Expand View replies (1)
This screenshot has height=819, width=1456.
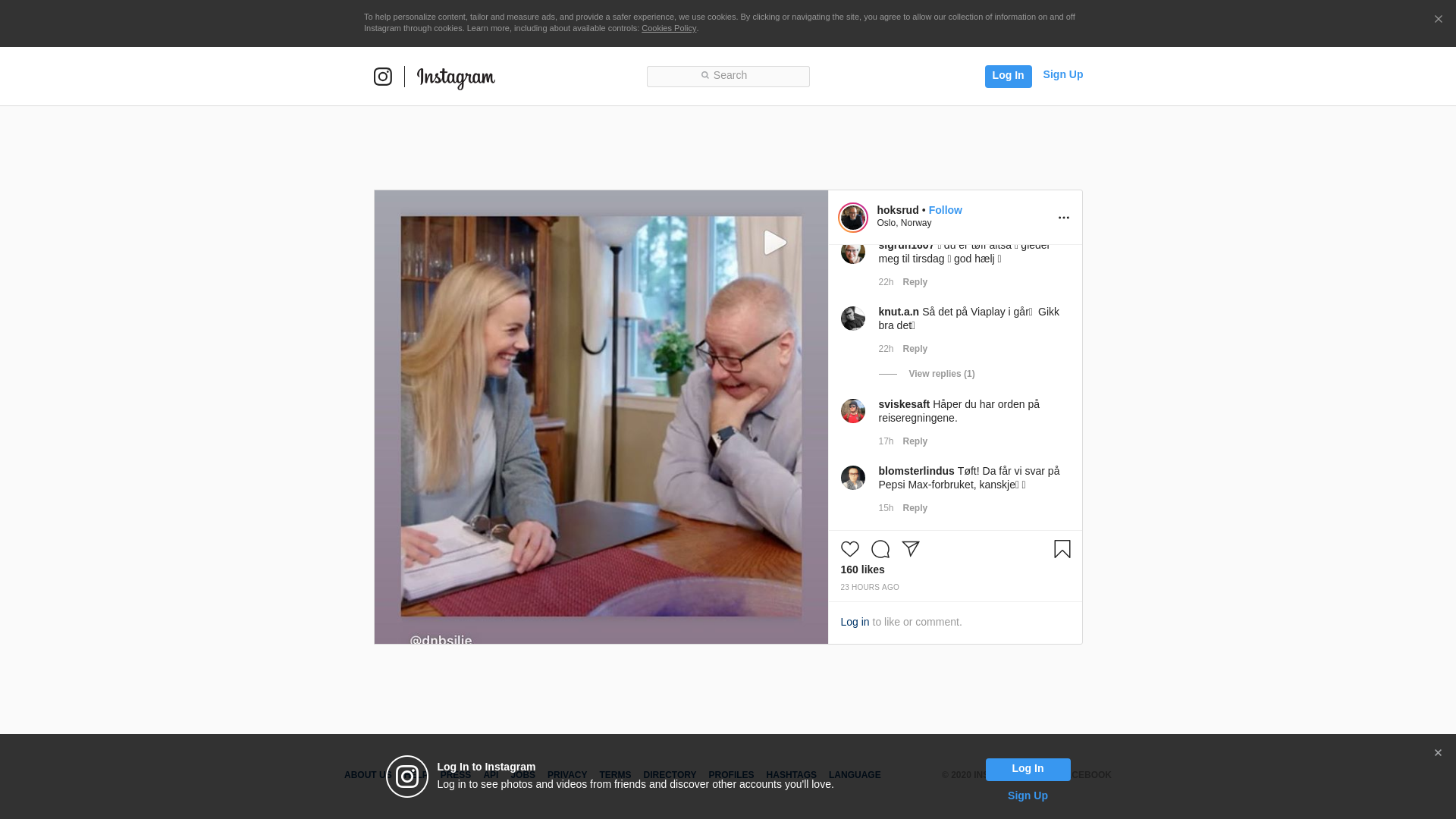pyautogui.click(x=942, y=374)
